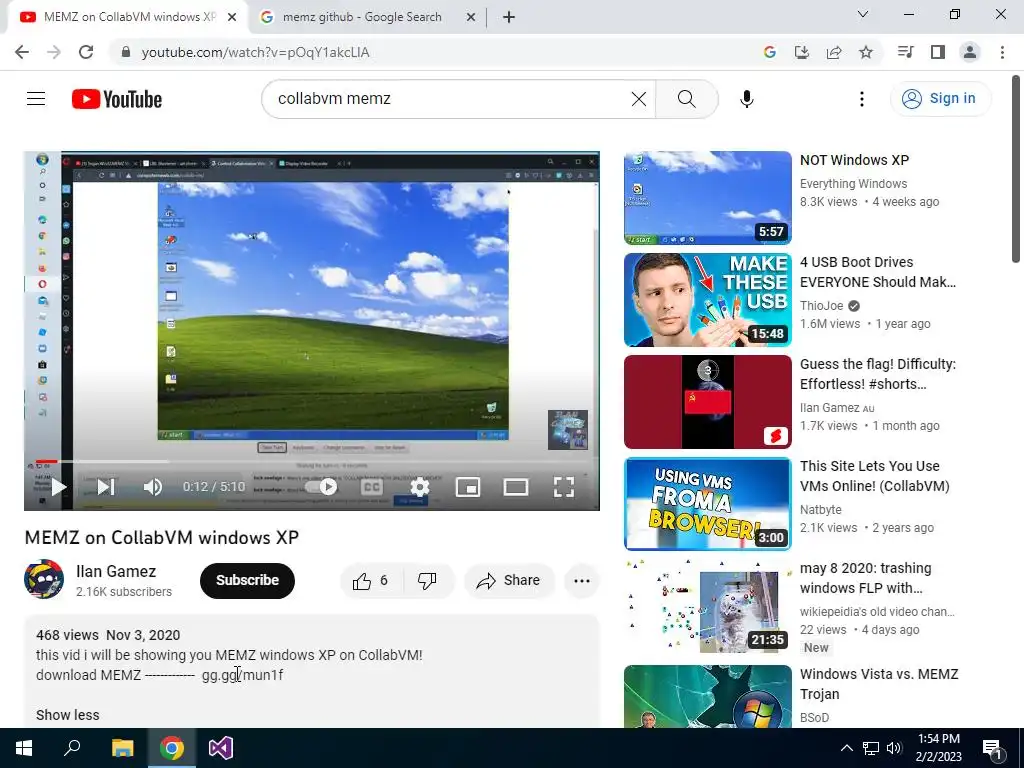This screenshot has width=1024, height=768.
Task: Open Guess the flag shorts thumbnail
Action: click(x=708, y=402)
